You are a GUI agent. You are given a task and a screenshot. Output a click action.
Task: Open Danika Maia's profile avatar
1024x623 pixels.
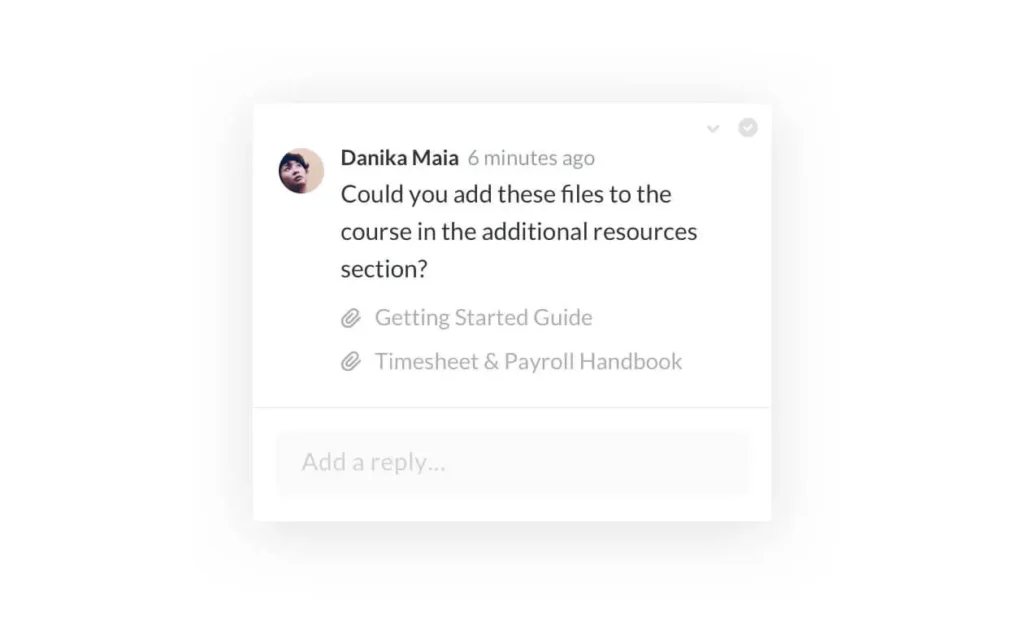pyautogui.click(x=301, y=171)
